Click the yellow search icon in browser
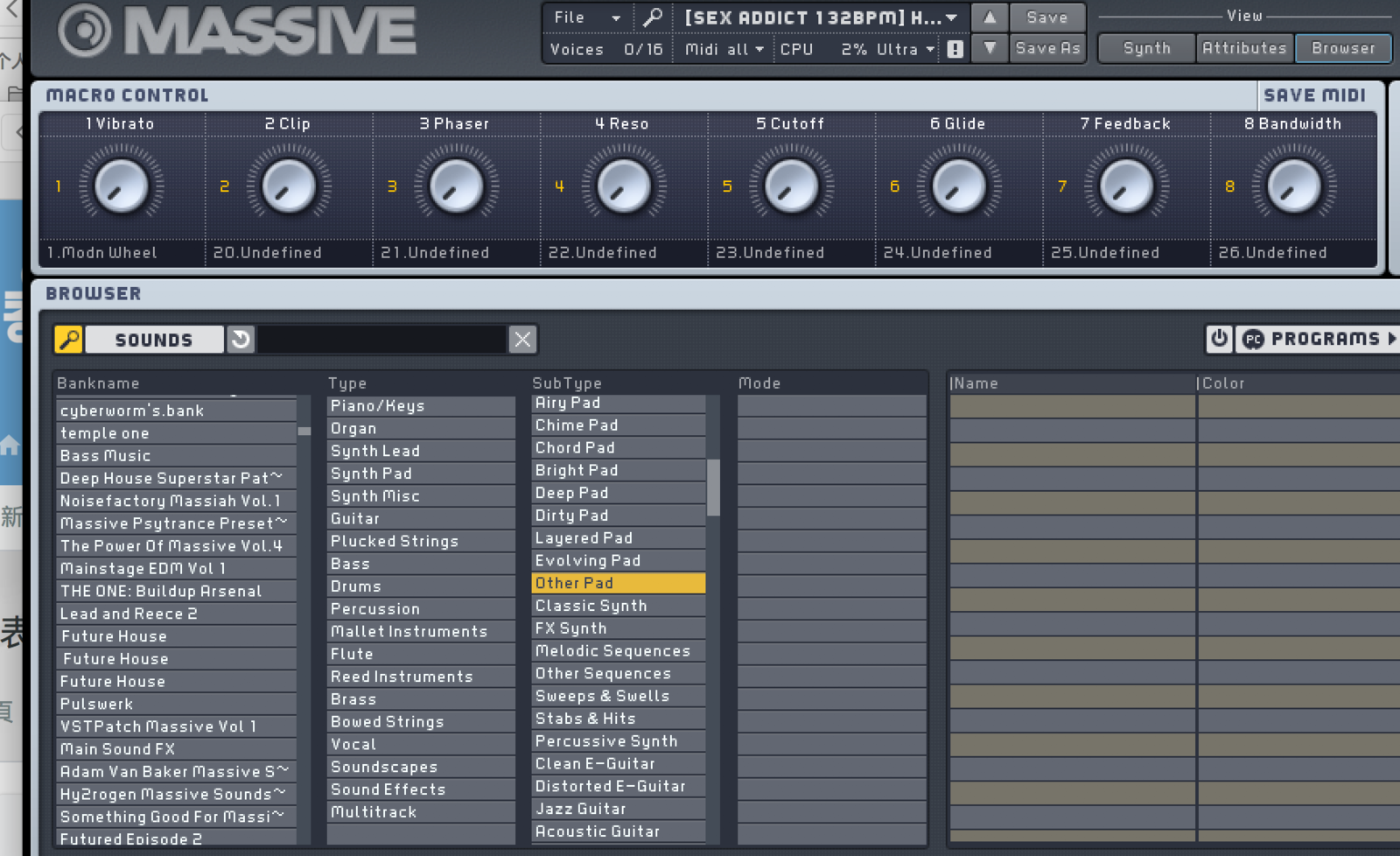 [69, 340]
